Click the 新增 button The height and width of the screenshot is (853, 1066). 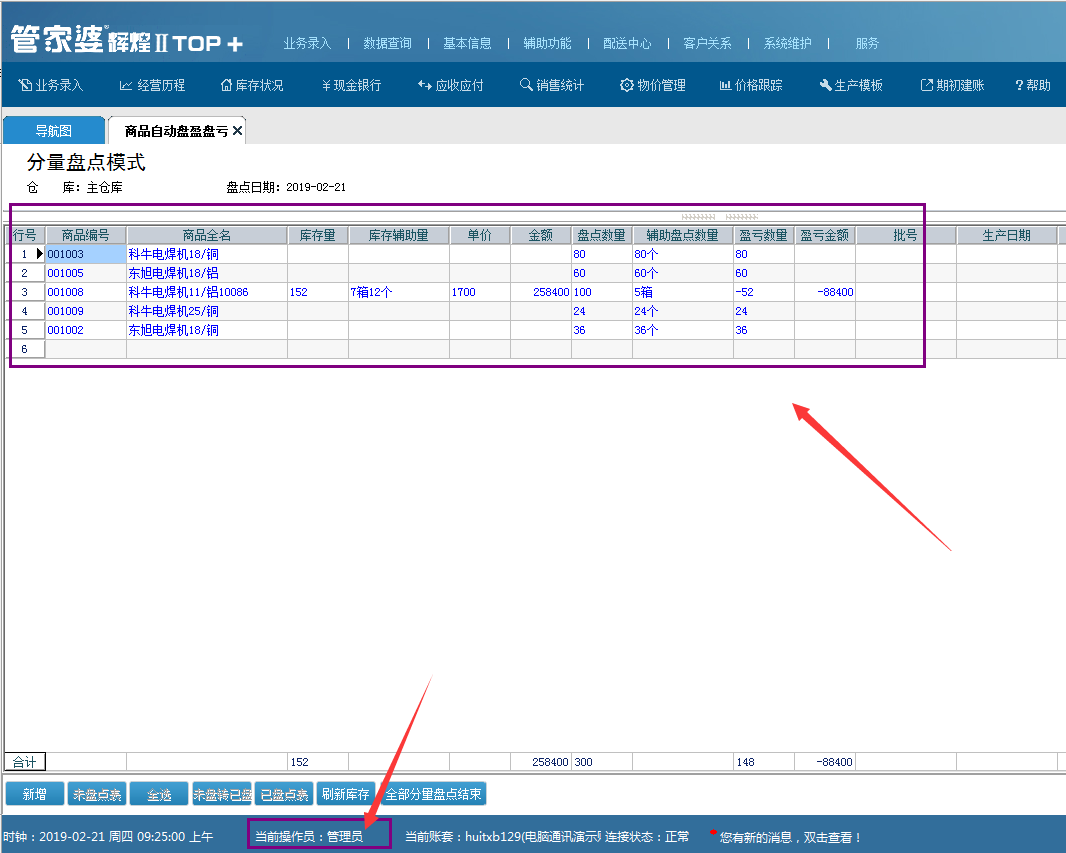click(x=34, y=795)
